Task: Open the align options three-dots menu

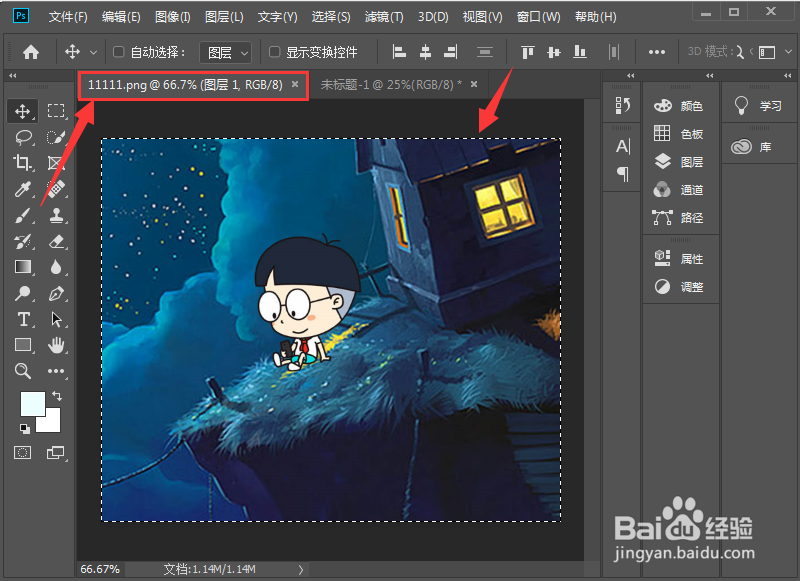Action: coord(657,52)
